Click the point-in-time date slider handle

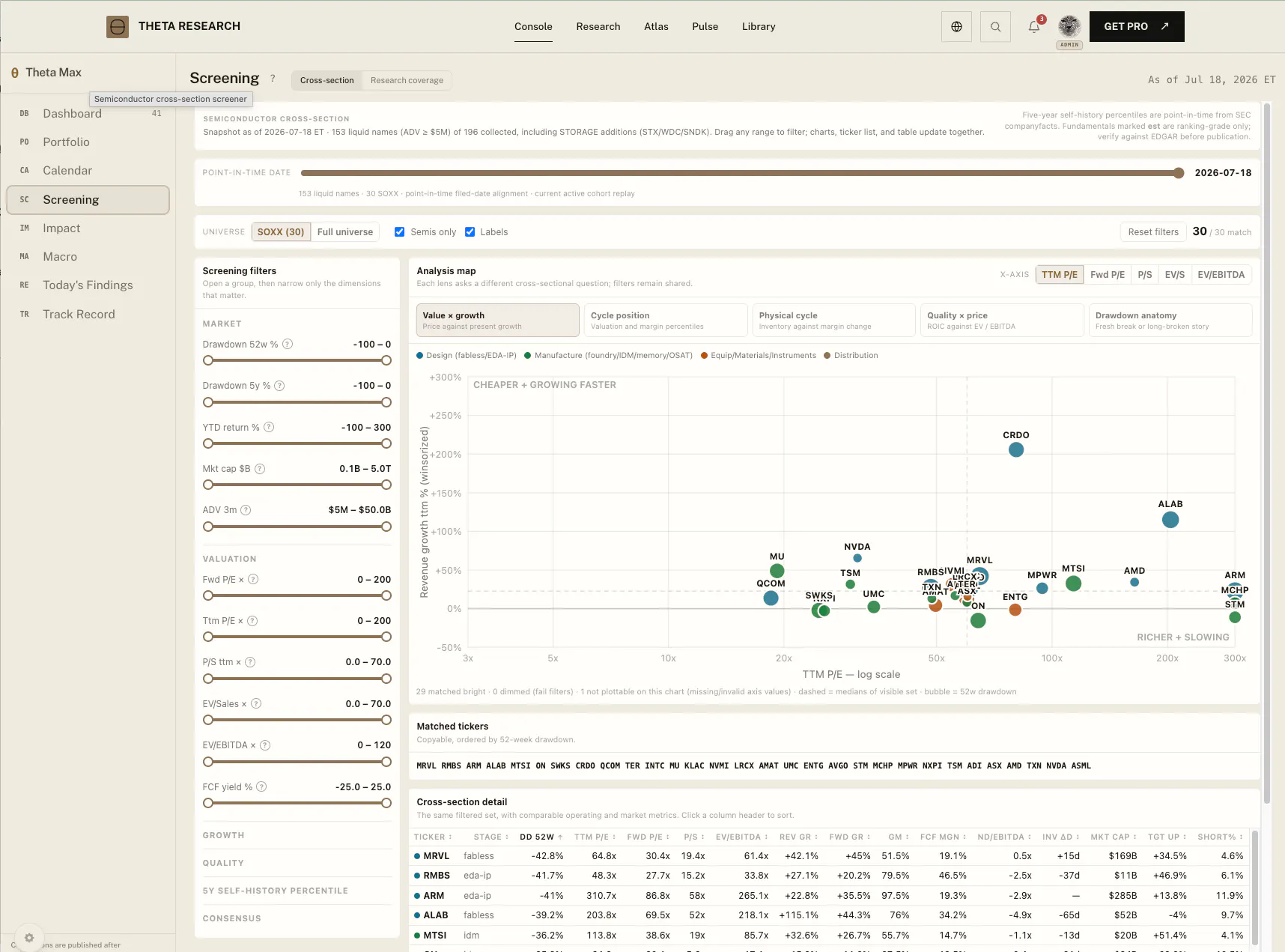point(1179,173)
